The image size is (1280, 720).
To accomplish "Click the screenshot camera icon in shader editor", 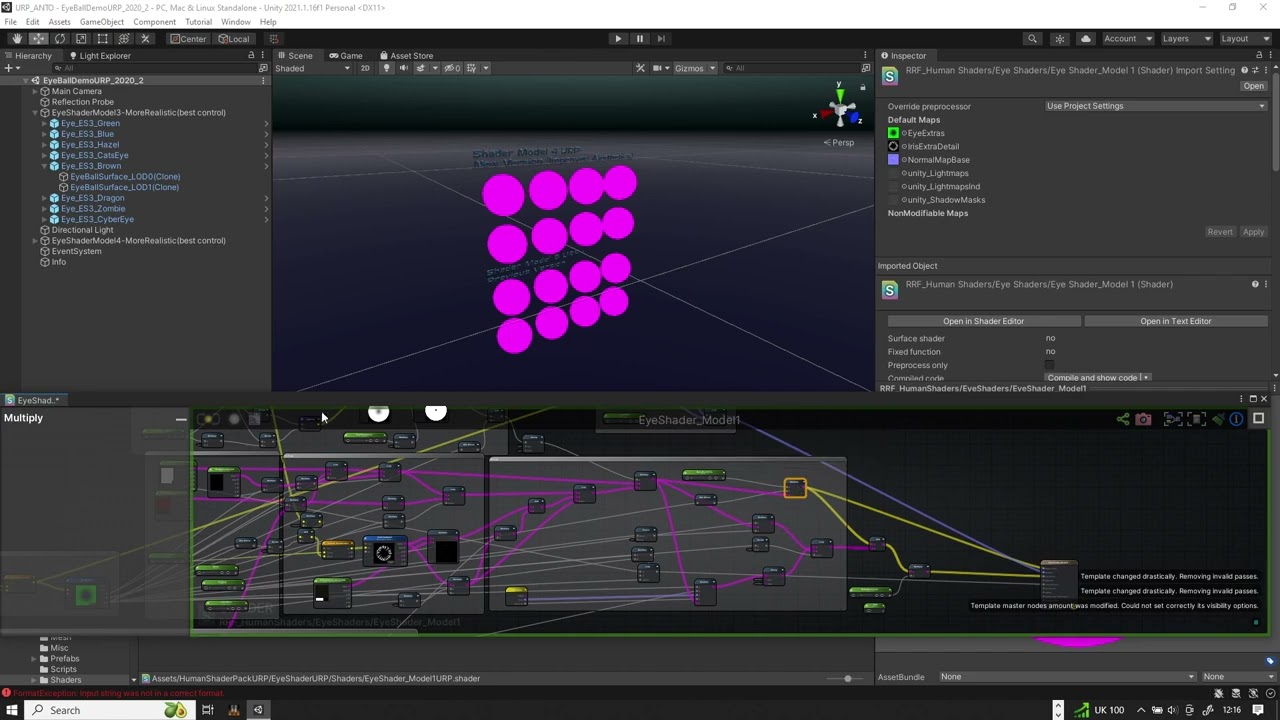I will (x=1143, y=420).
